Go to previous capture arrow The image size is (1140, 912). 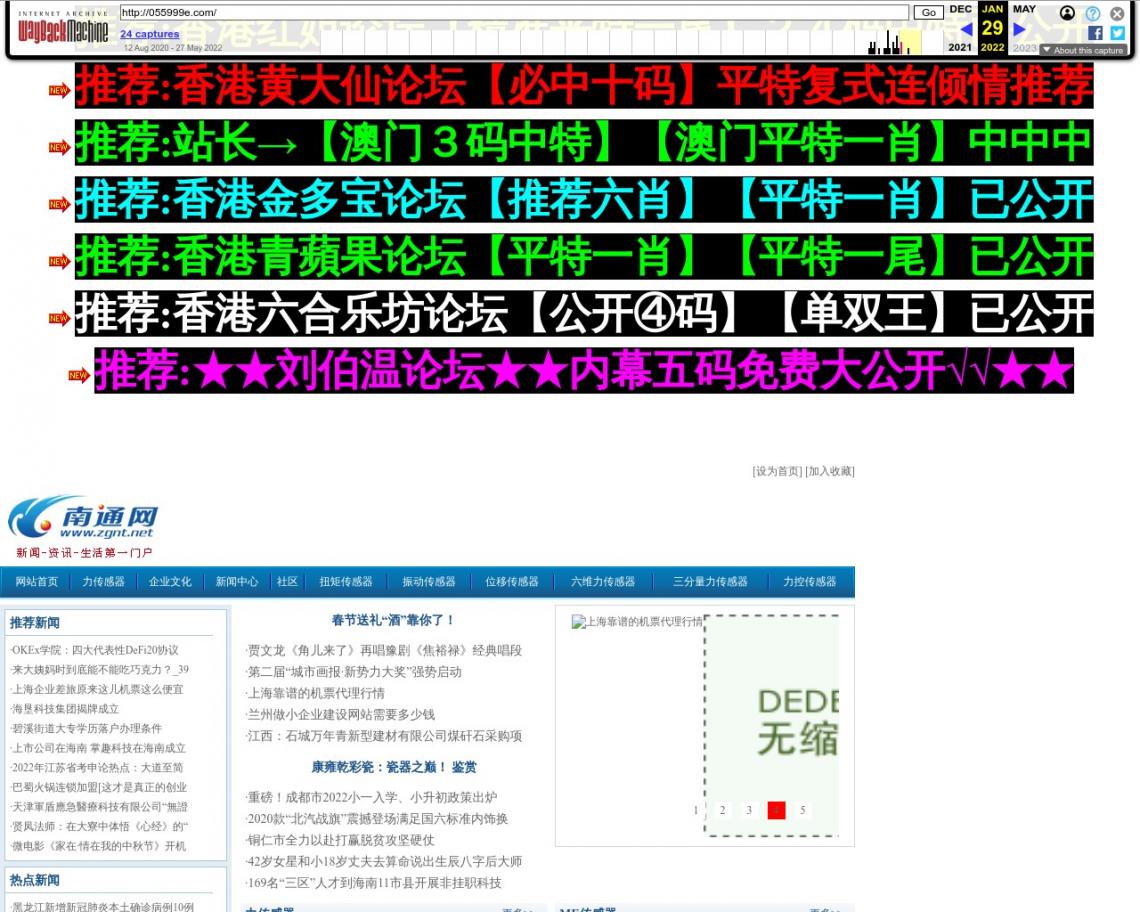(967, 29)
